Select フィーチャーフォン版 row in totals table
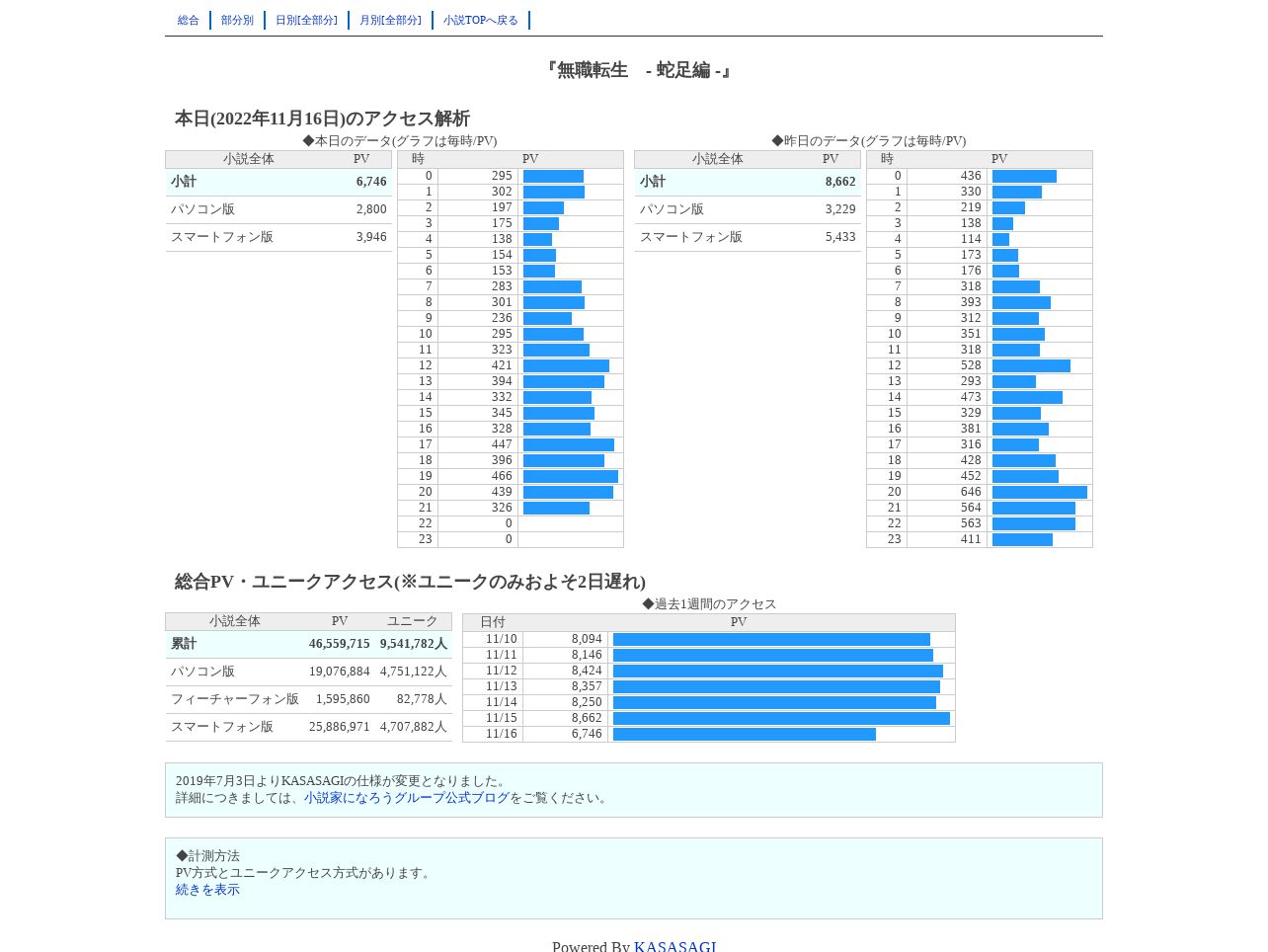 [309, 699]
